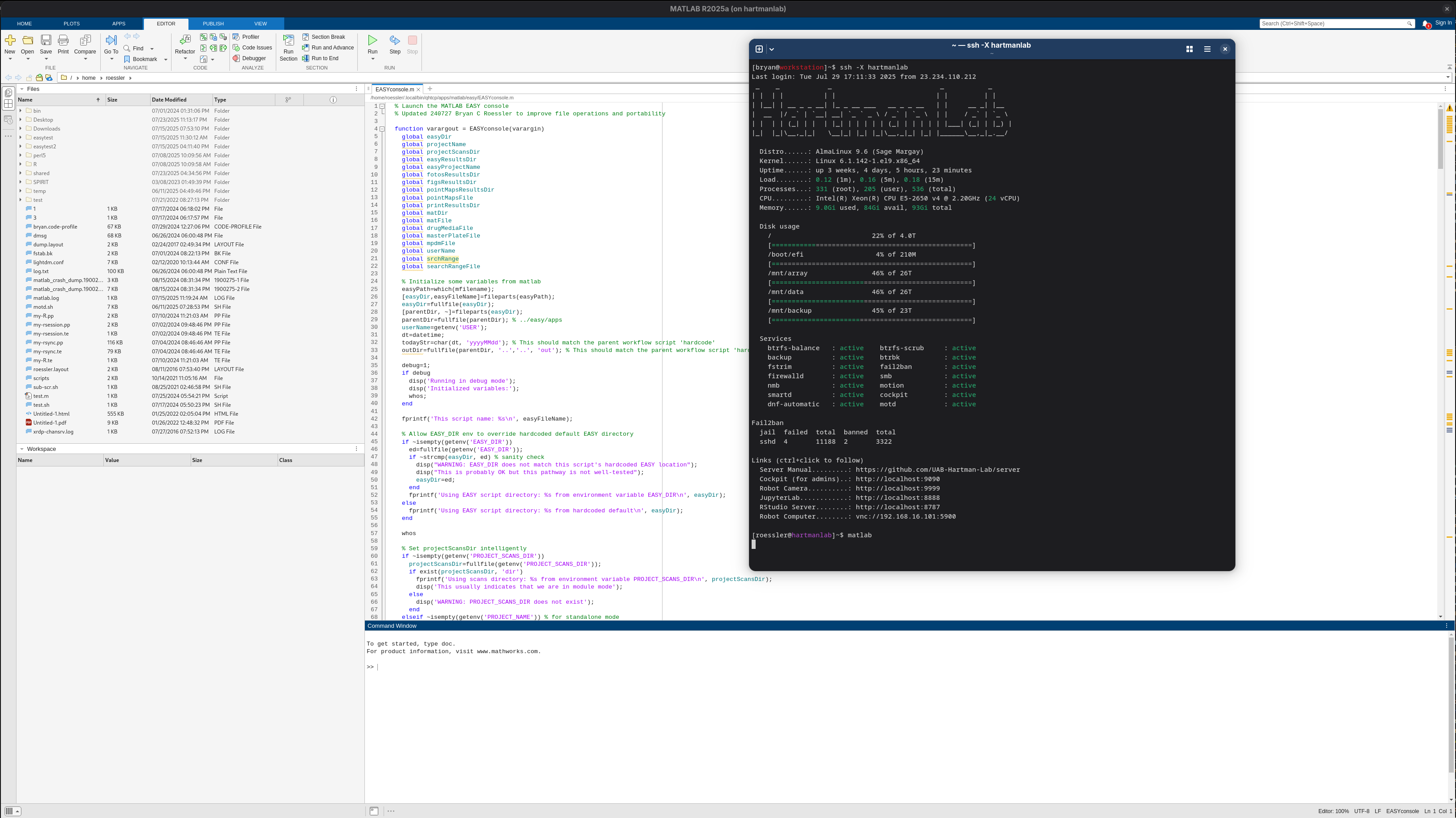This screenshot has width=1456, height=818.
Task: Open the APPS ribbon tab
Action: (x=118, y=23)
